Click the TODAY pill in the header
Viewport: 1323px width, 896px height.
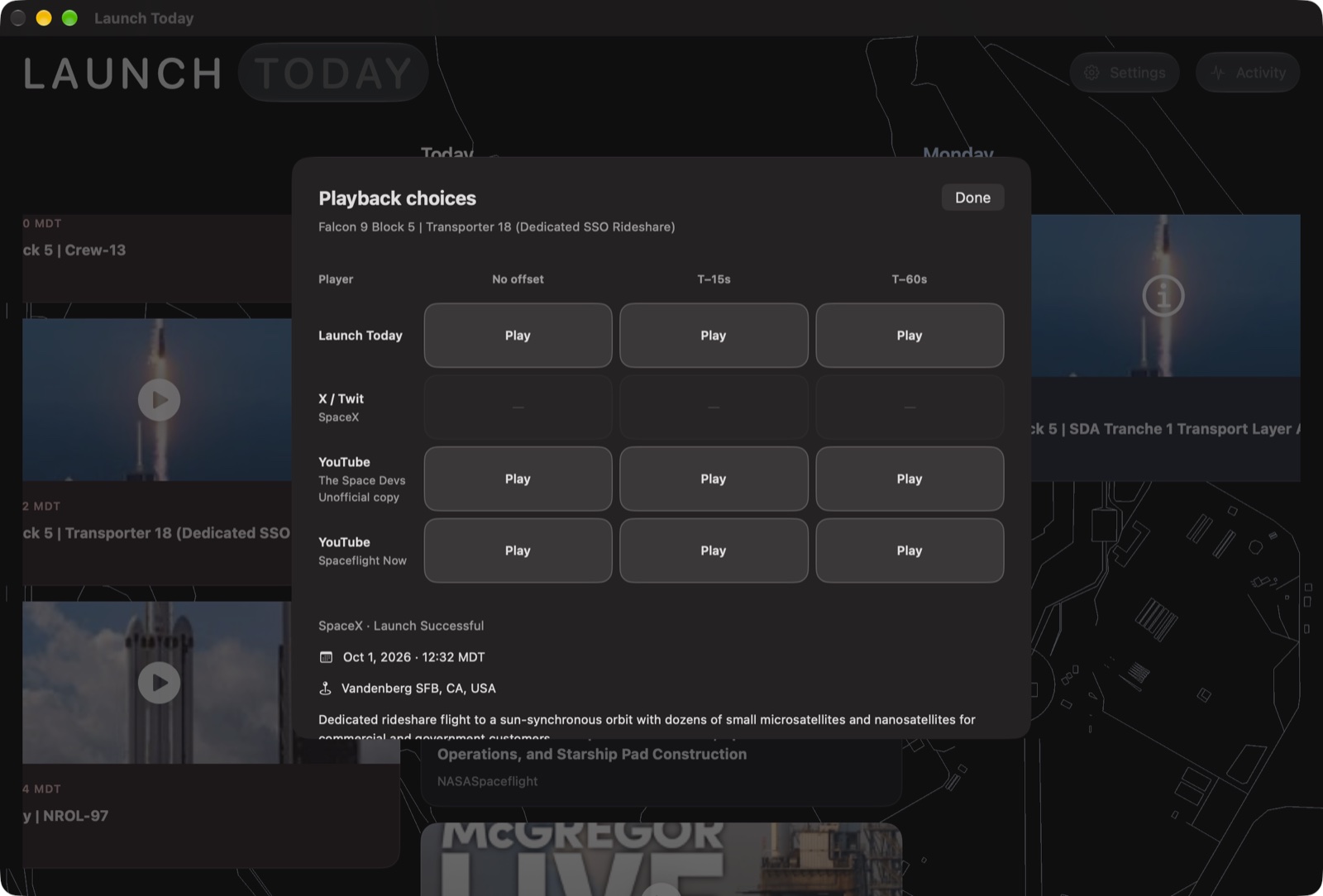[x=333, y=73]
